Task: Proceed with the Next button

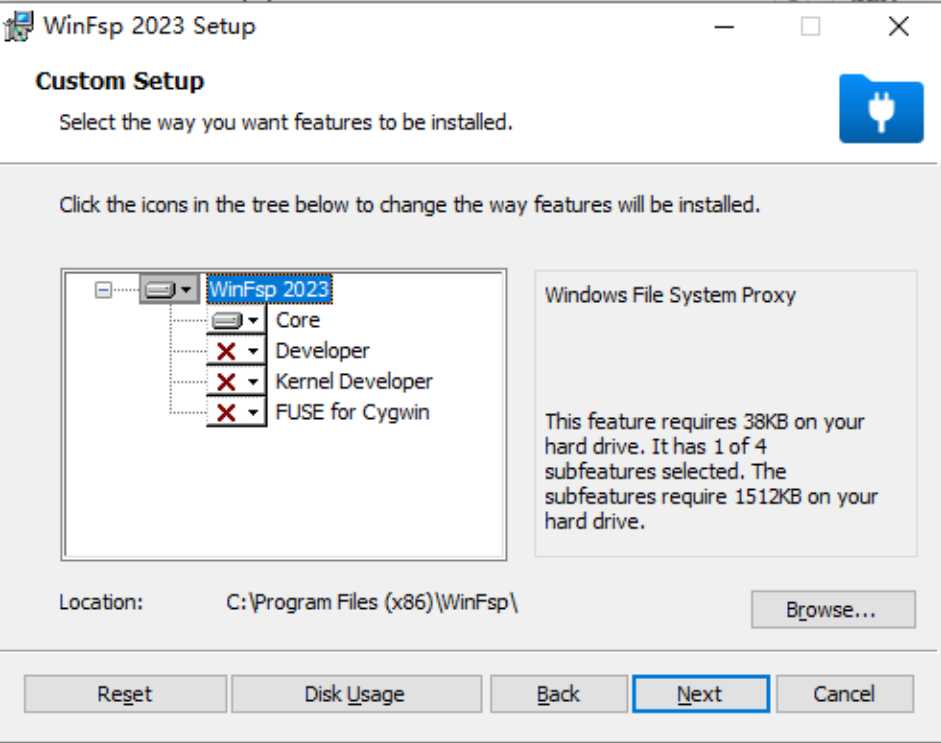Action: (x=700, y=694)
